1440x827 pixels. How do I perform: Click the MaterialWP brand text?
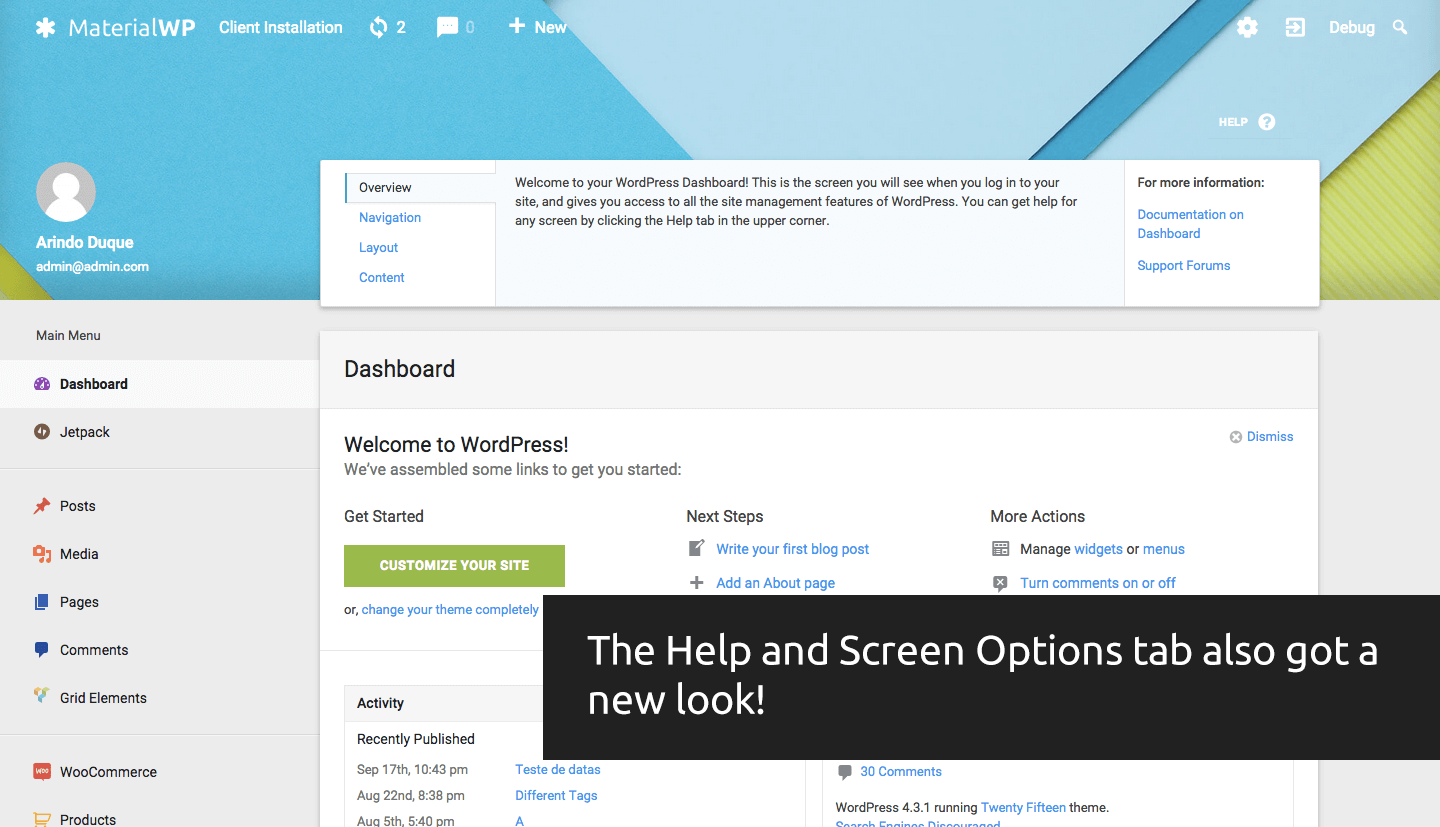[x=132, y=27]
